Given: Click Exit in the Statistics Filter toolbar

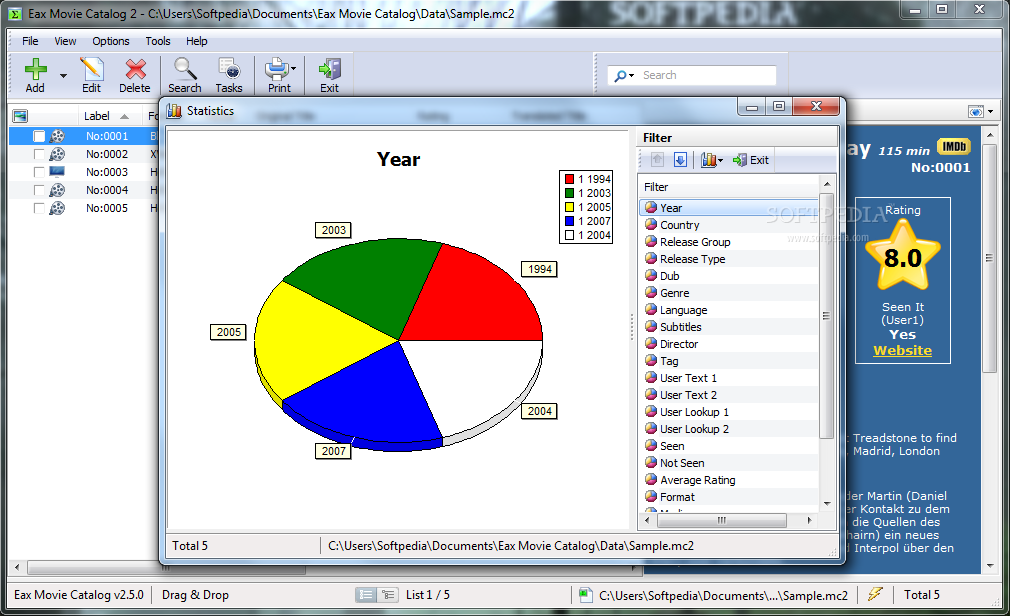Looking at the screenshot, I should pos(751,160).
